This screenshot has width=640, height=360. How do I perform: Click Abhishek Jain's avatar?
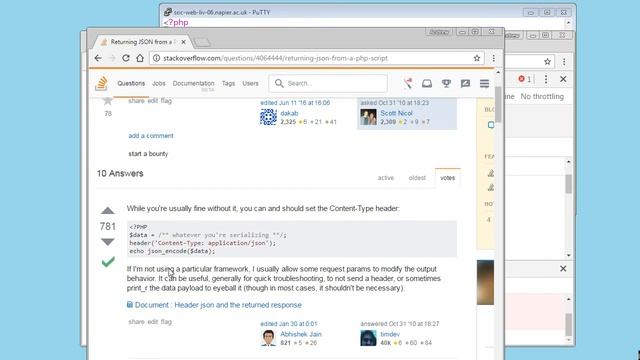(269, 338)
